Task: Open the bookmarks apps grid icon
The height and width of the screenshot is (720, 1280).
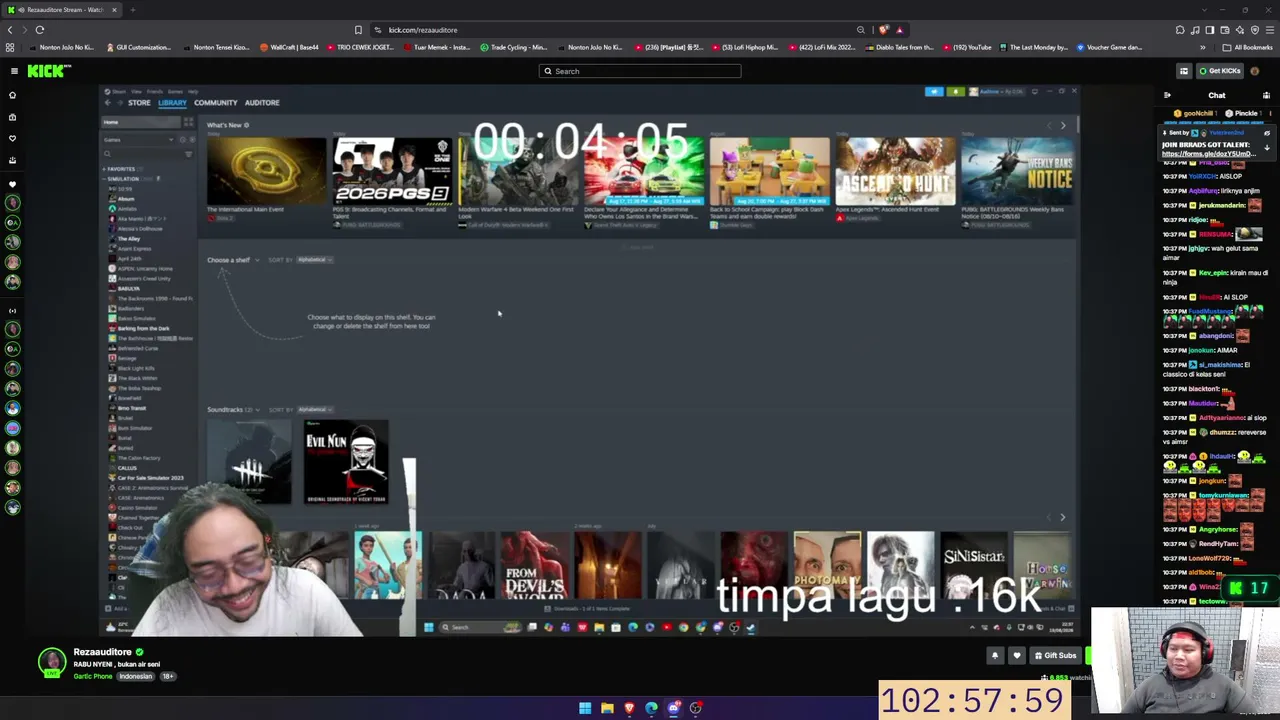Action: (10, 47)
